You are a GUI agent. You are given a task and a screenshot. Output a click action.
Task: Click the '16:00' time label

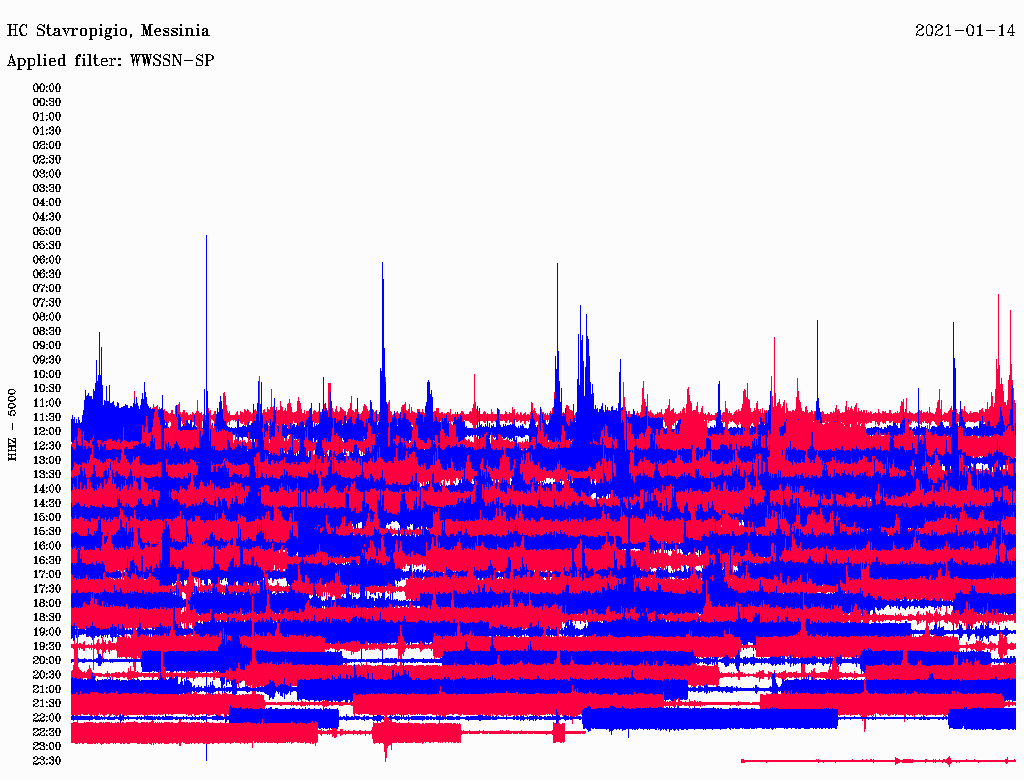[47, 546]
